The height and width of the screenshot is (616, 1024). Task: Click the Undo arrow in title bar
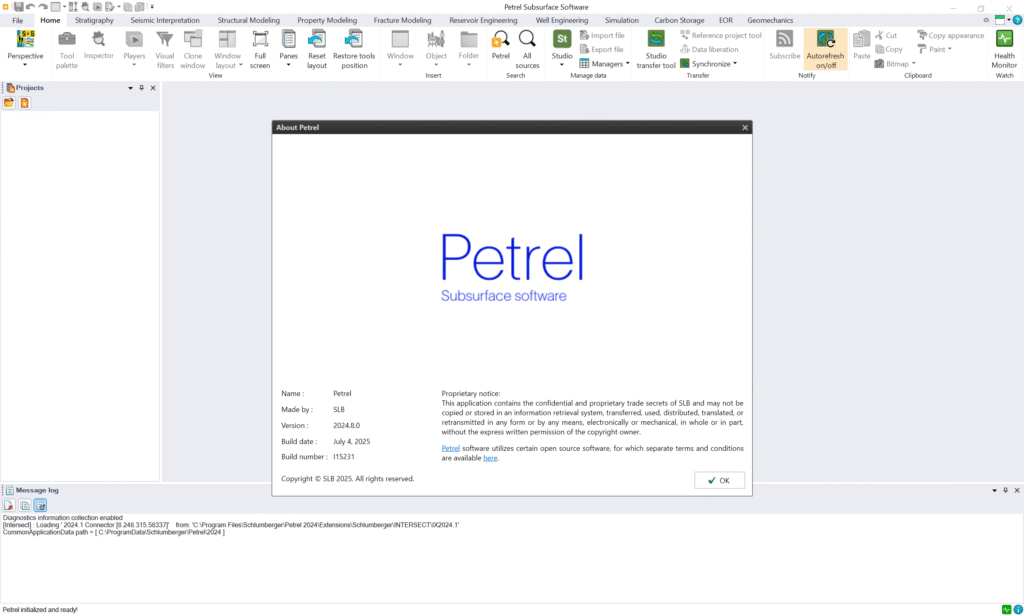tap(30, 7)
